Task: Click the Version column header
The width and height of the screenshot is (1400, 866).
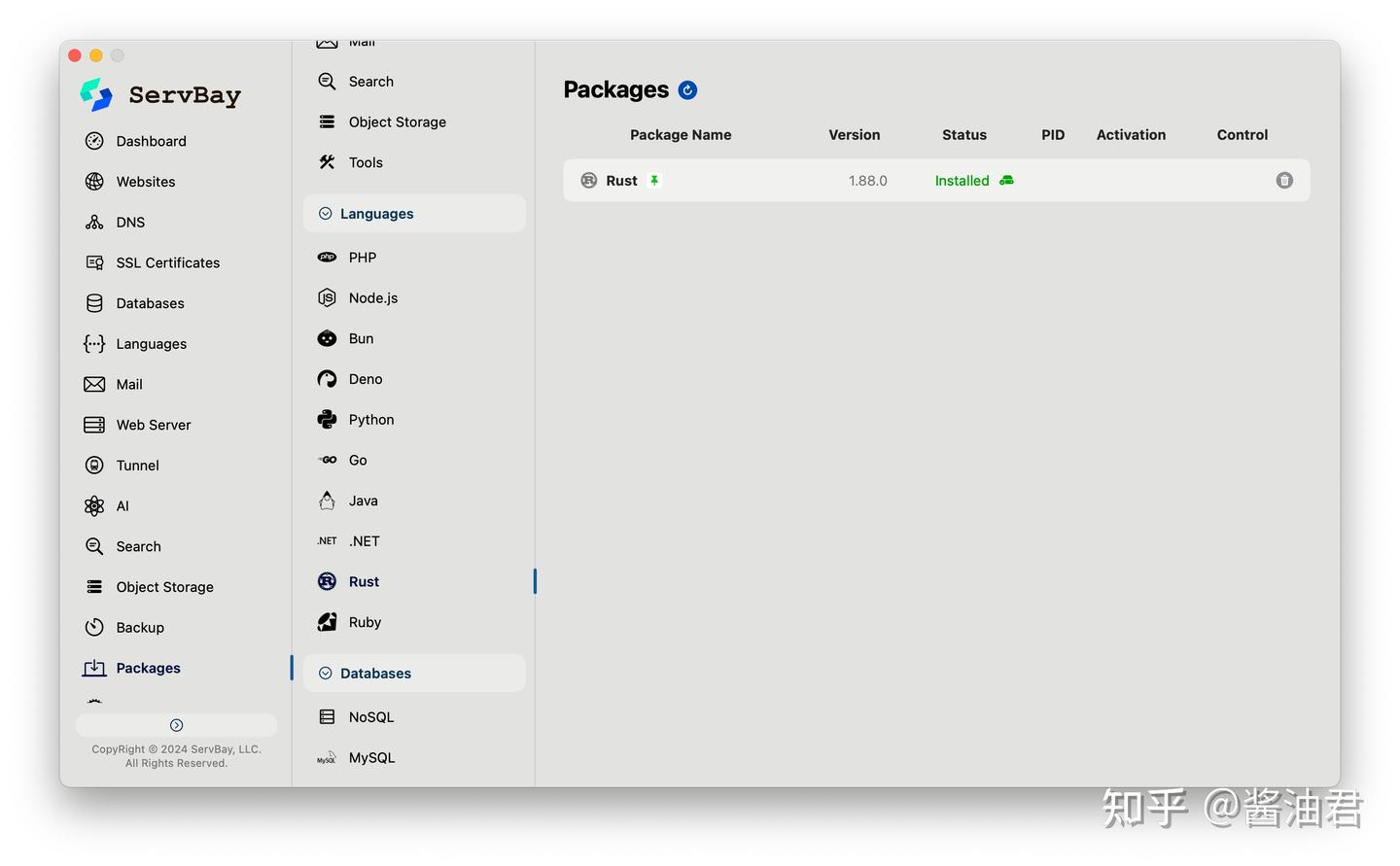Action: (854, 135)
